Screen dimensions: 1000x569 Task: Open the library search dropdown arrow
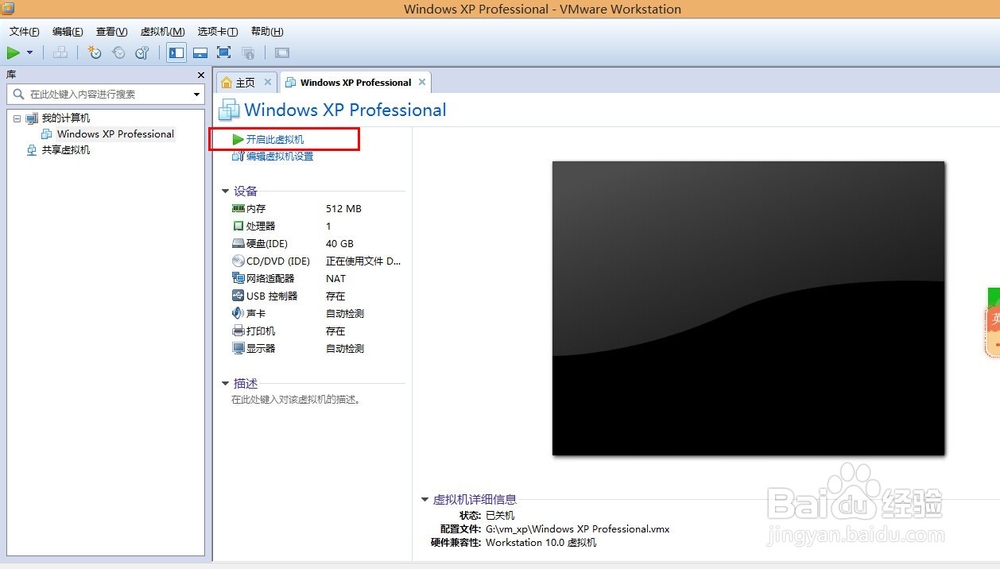[x=196, y=94]
